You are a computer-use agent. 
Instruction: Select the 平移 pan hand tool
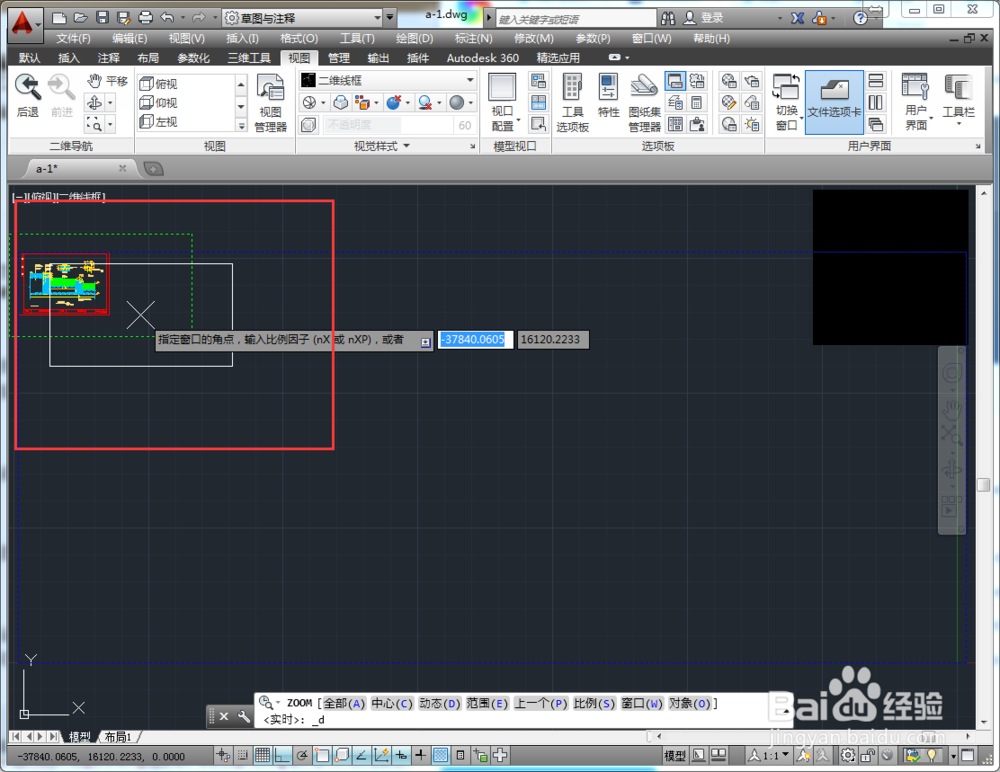[108, 81]
